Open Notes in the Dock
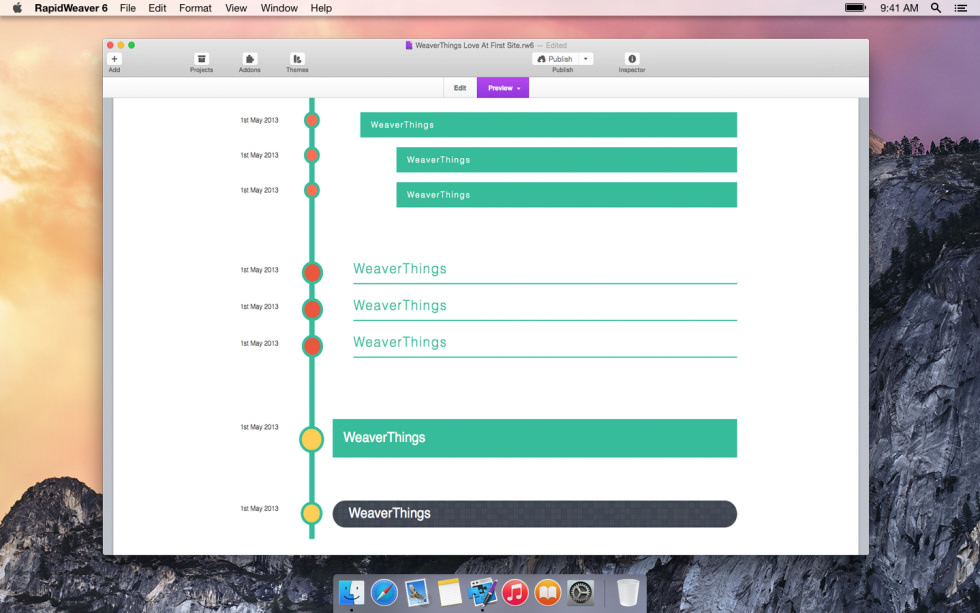 (x=449, y=592)
